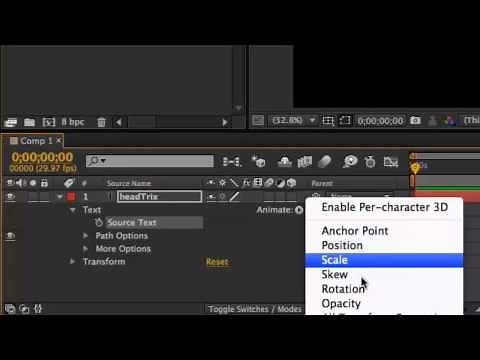
Task: Choose Skew in Animate menu
Action: tap(384, 275)
